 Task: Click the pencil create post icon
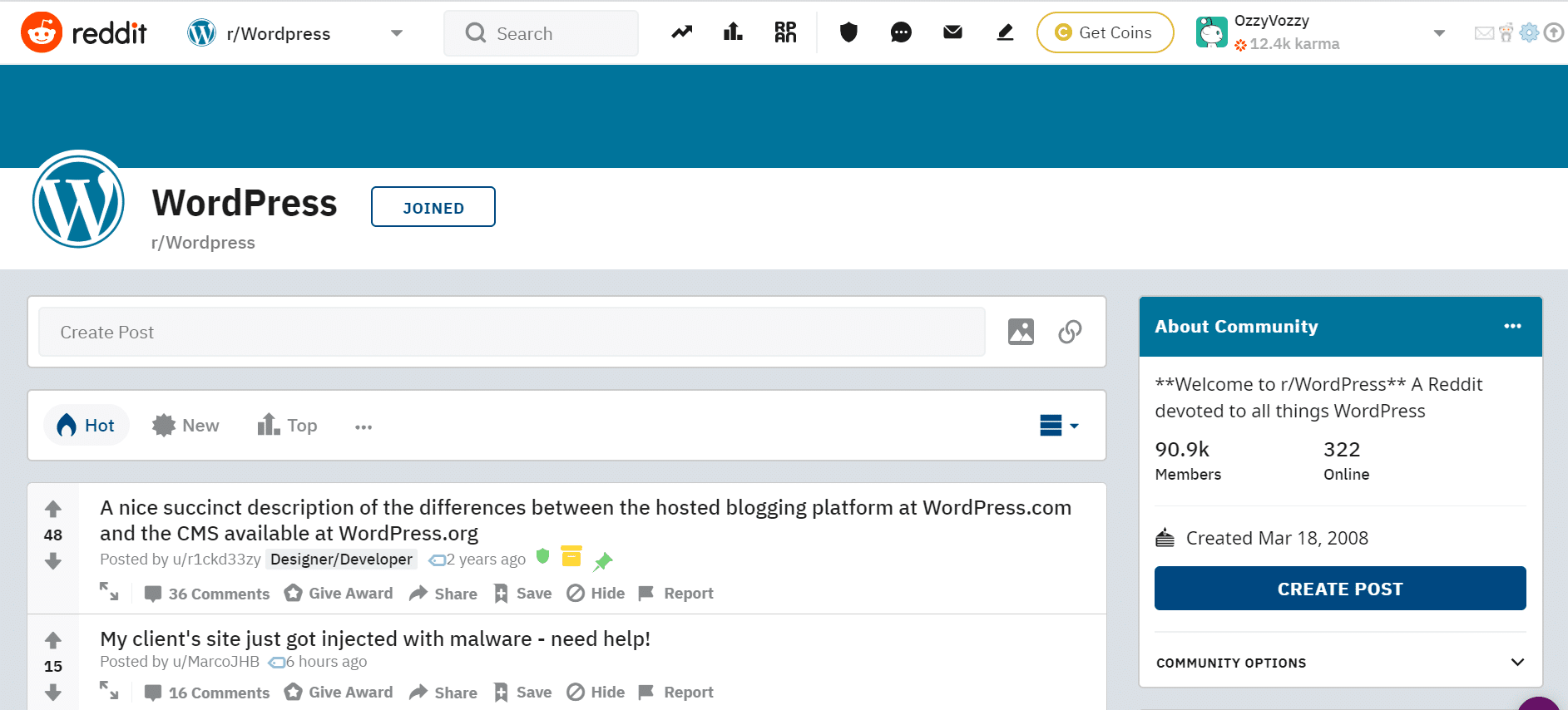coord(1005,32)
